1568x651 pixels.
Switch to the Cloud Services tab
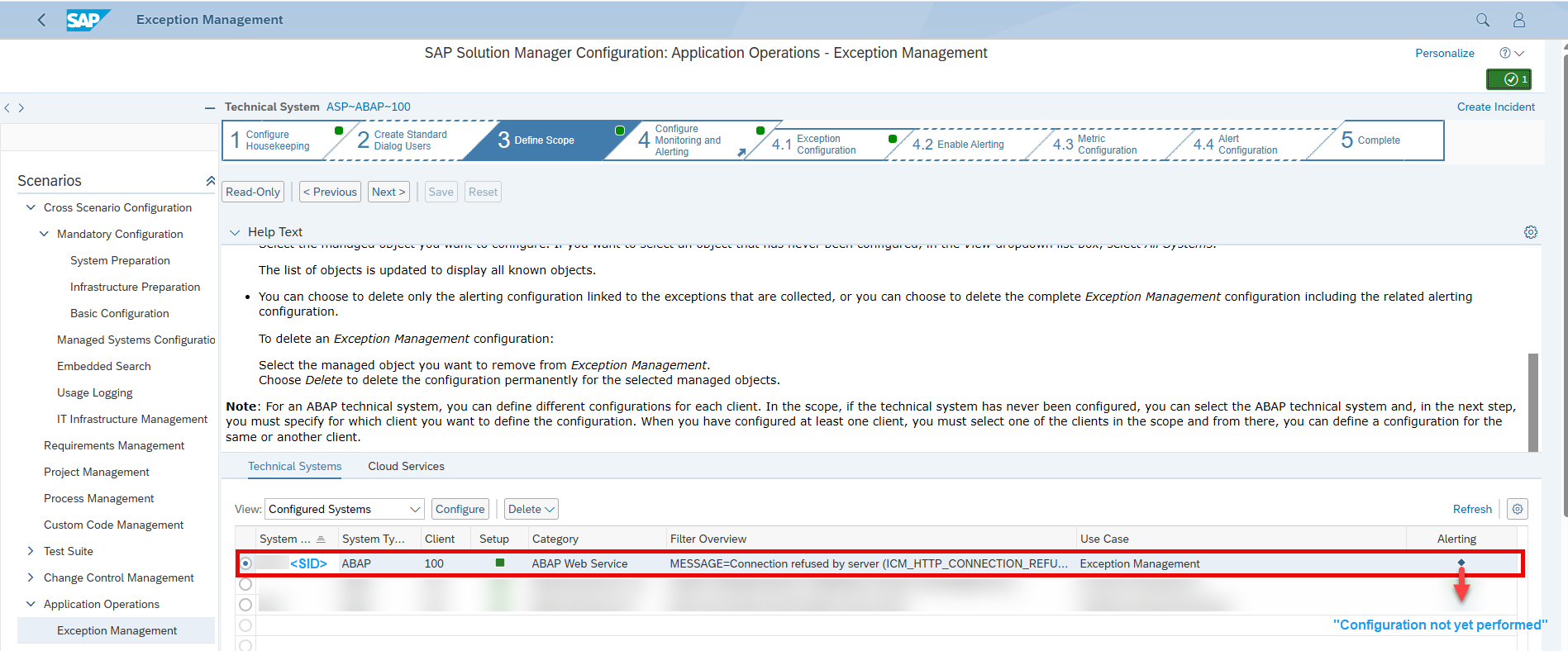(406, 466)
